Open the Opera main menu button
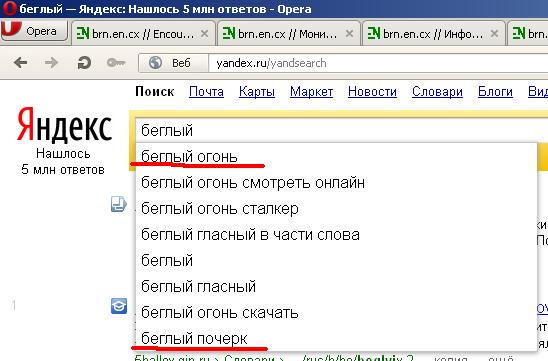Viewport: 548px width, 361px height. (x=34, y=31)
